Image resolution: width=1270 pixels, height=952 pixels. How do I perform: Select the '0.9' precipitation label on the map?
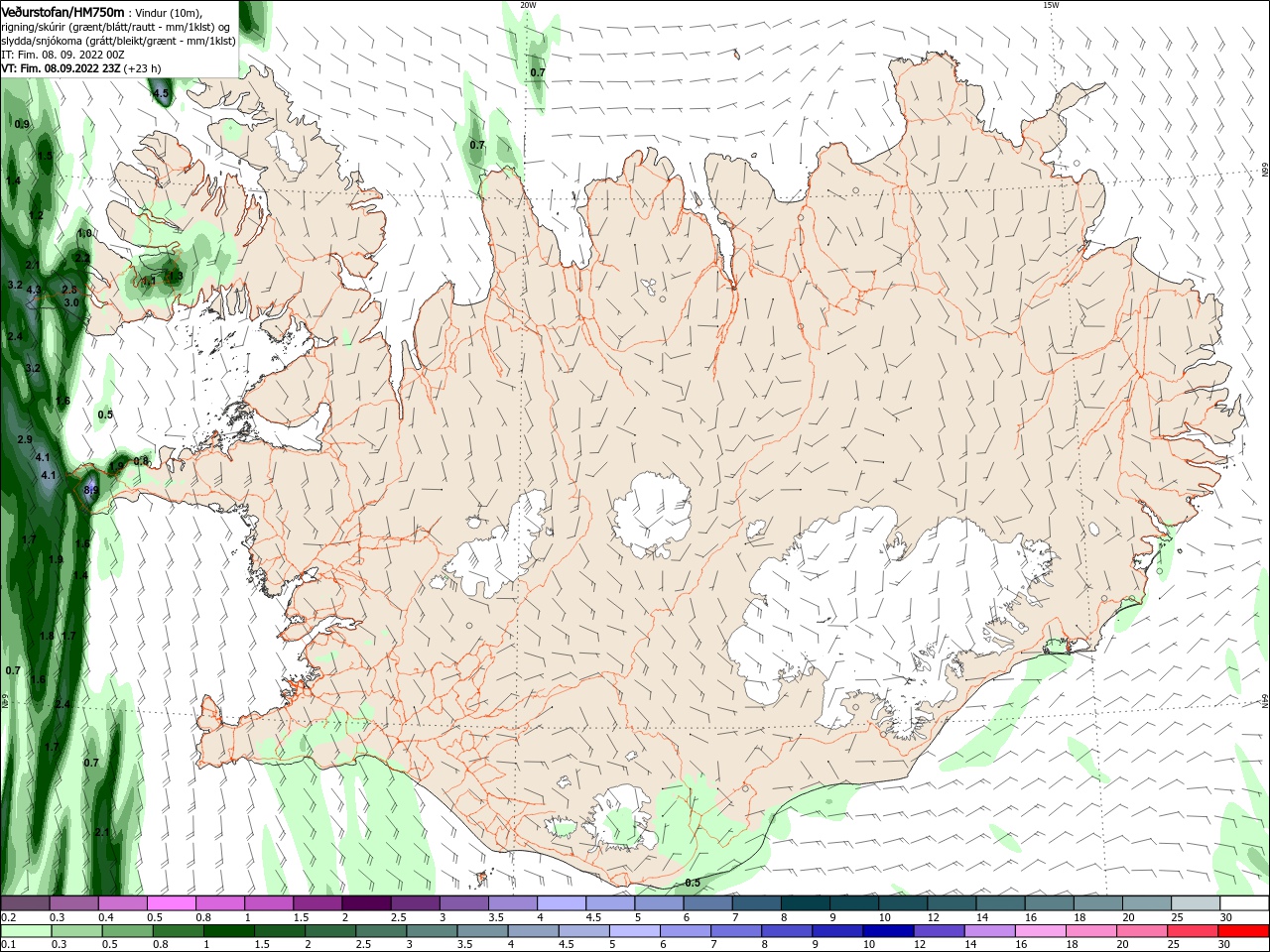tap(22, 124)
